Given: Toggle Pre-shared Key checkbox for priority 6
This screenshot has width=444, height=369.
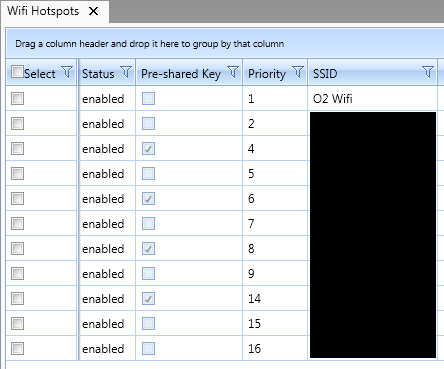Looking at the screenshot, I should (148, 199).
